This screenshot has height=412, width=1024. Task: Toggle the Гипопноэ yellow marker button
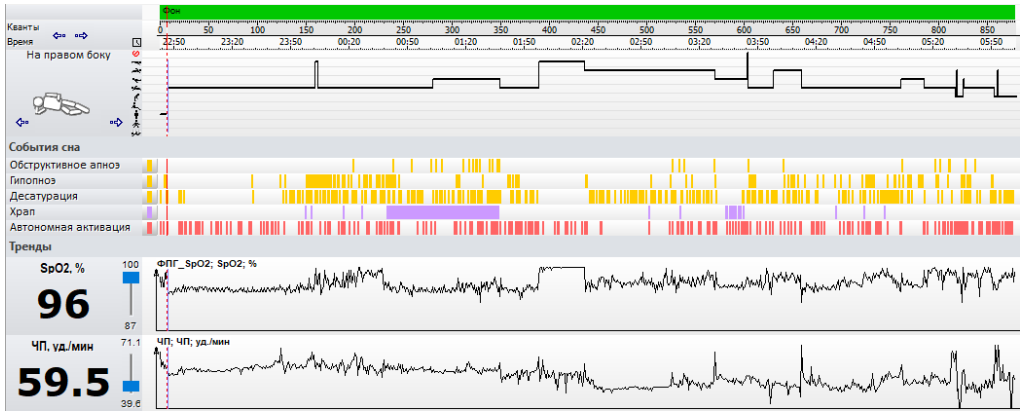[150, 180]
